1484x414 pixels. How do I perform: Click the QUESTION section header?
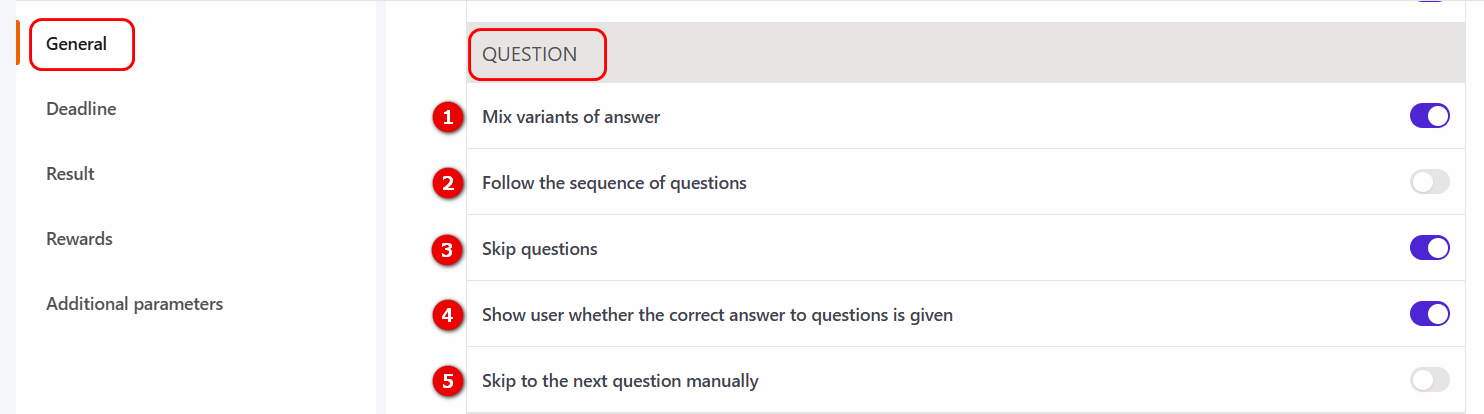coord(529,54)
